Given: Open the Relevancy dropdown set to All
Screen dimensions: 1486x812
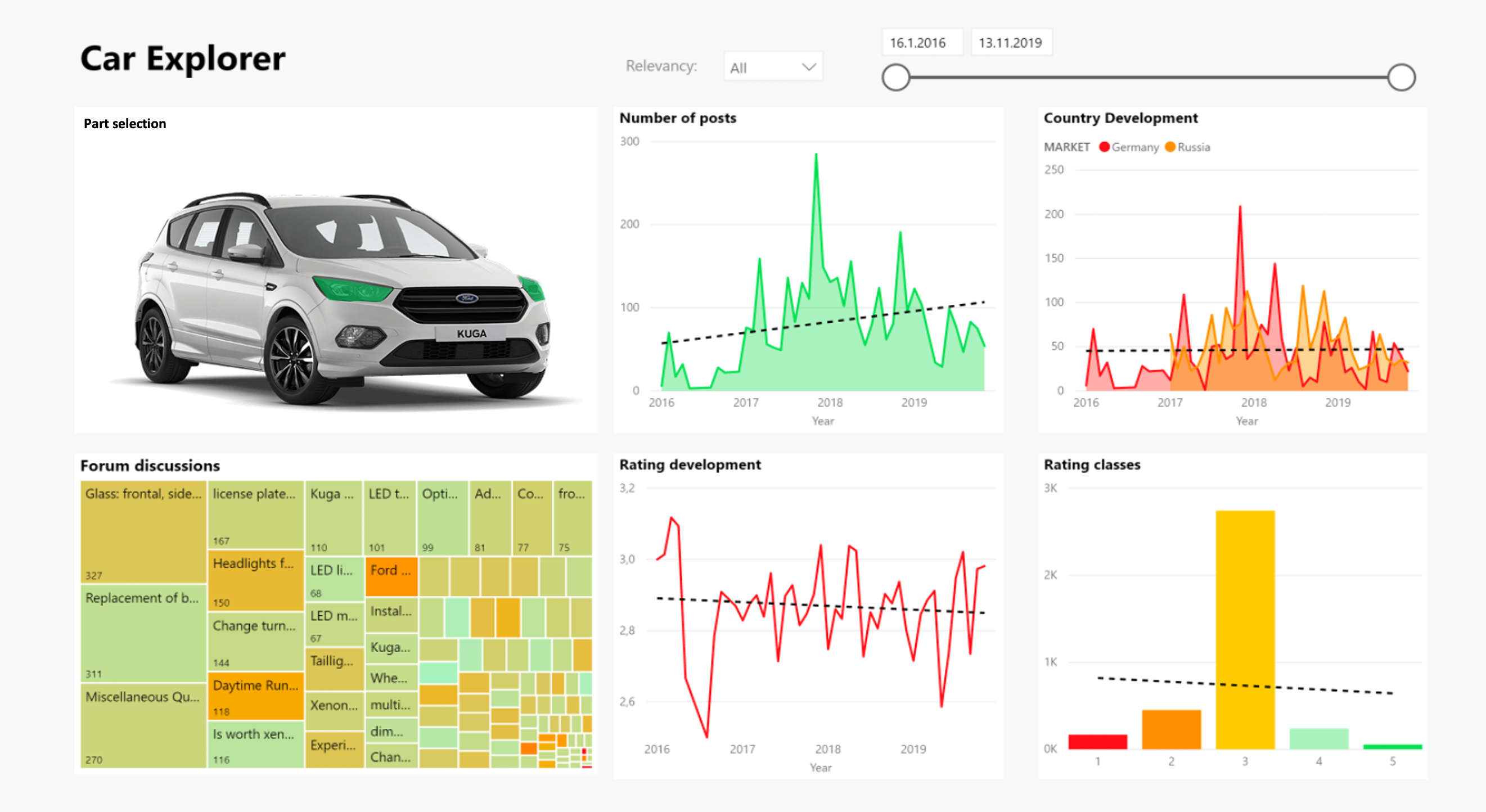Looking at the screenshot, I should click(773, 67).
